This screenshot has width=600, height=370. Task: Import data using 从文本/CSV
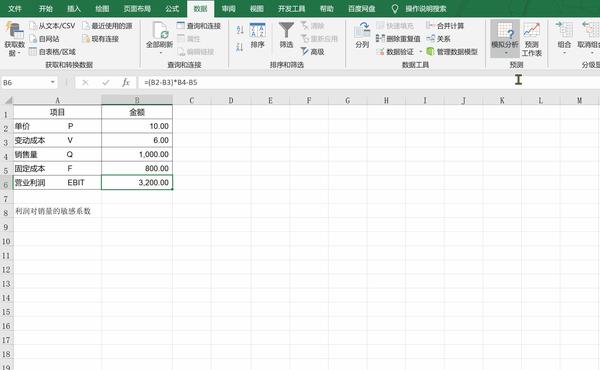52,26
